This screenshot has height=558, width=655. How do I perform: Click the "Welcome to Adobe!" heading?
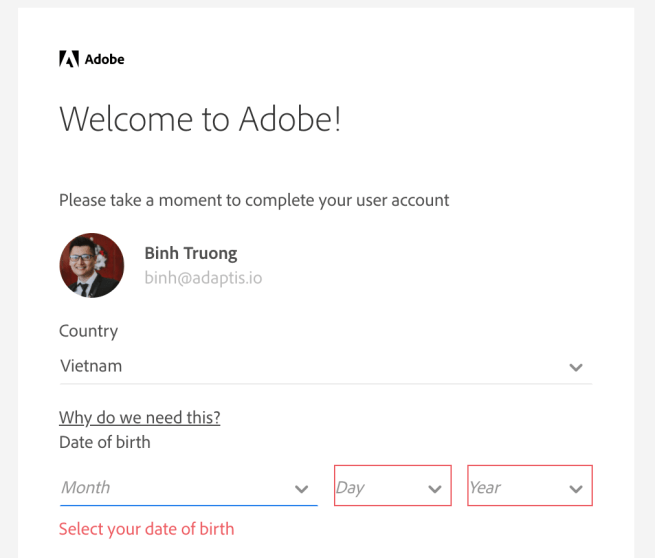point(200,119)
